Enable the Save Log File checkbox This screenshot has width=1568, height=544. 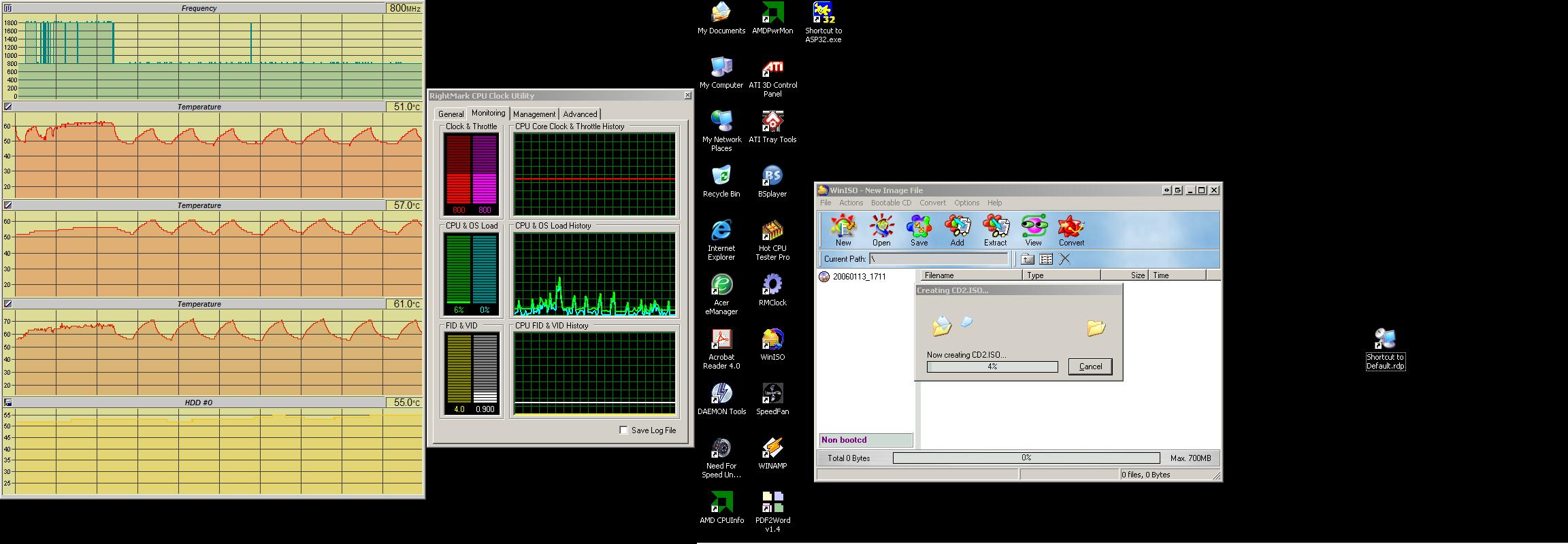coord(623,430)
